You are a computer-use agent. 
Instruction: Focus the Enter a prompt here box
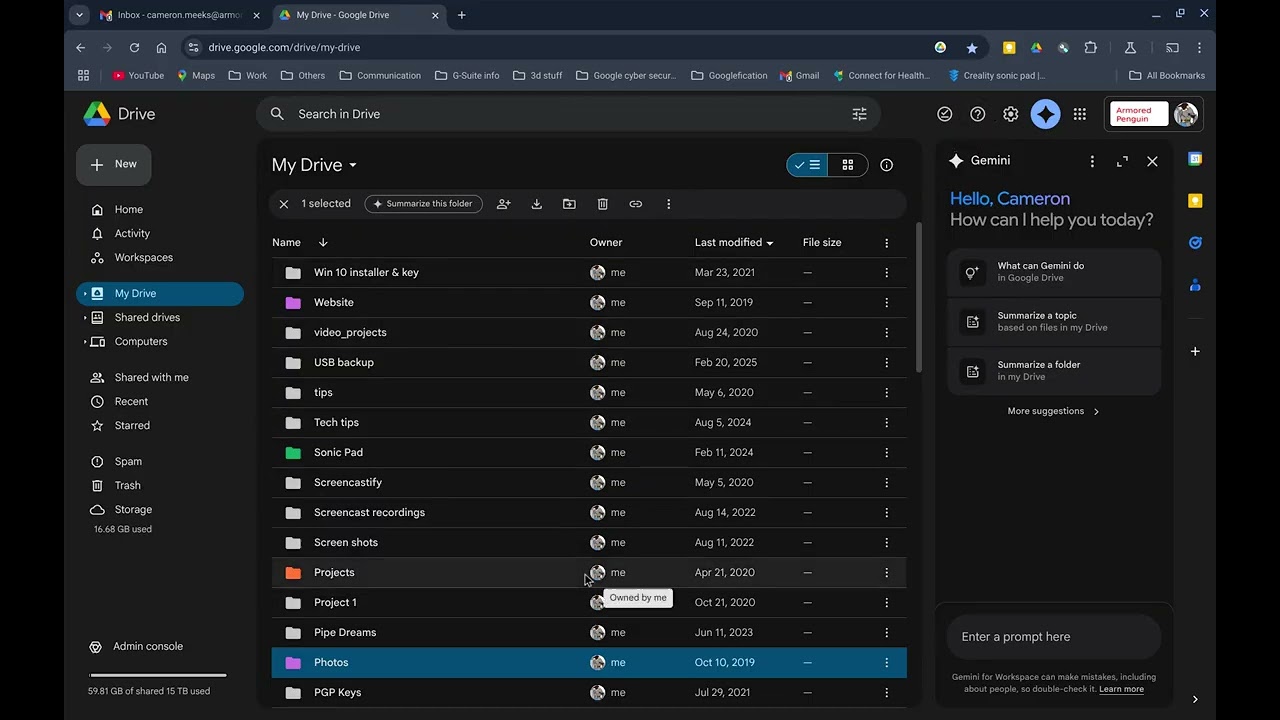pos(1054,637)
